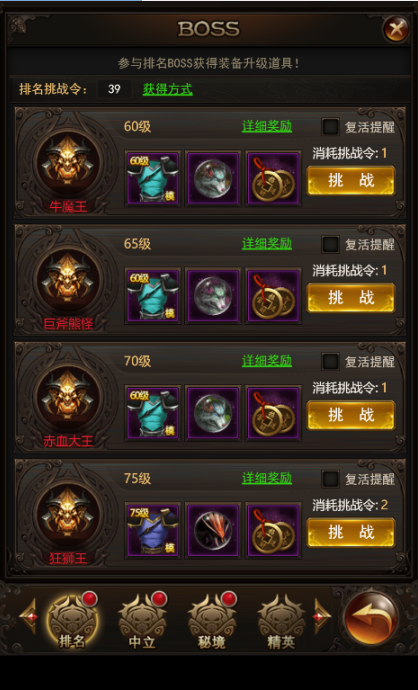Click the orange return arrow button

[370, 618]
